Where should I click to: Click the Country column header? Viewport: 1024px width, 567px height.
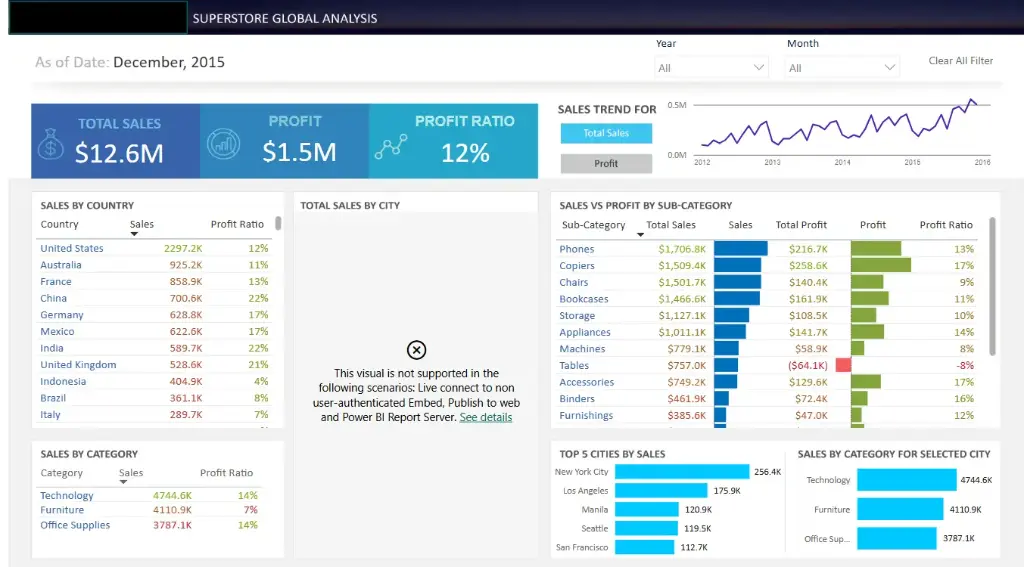(59, 224)
